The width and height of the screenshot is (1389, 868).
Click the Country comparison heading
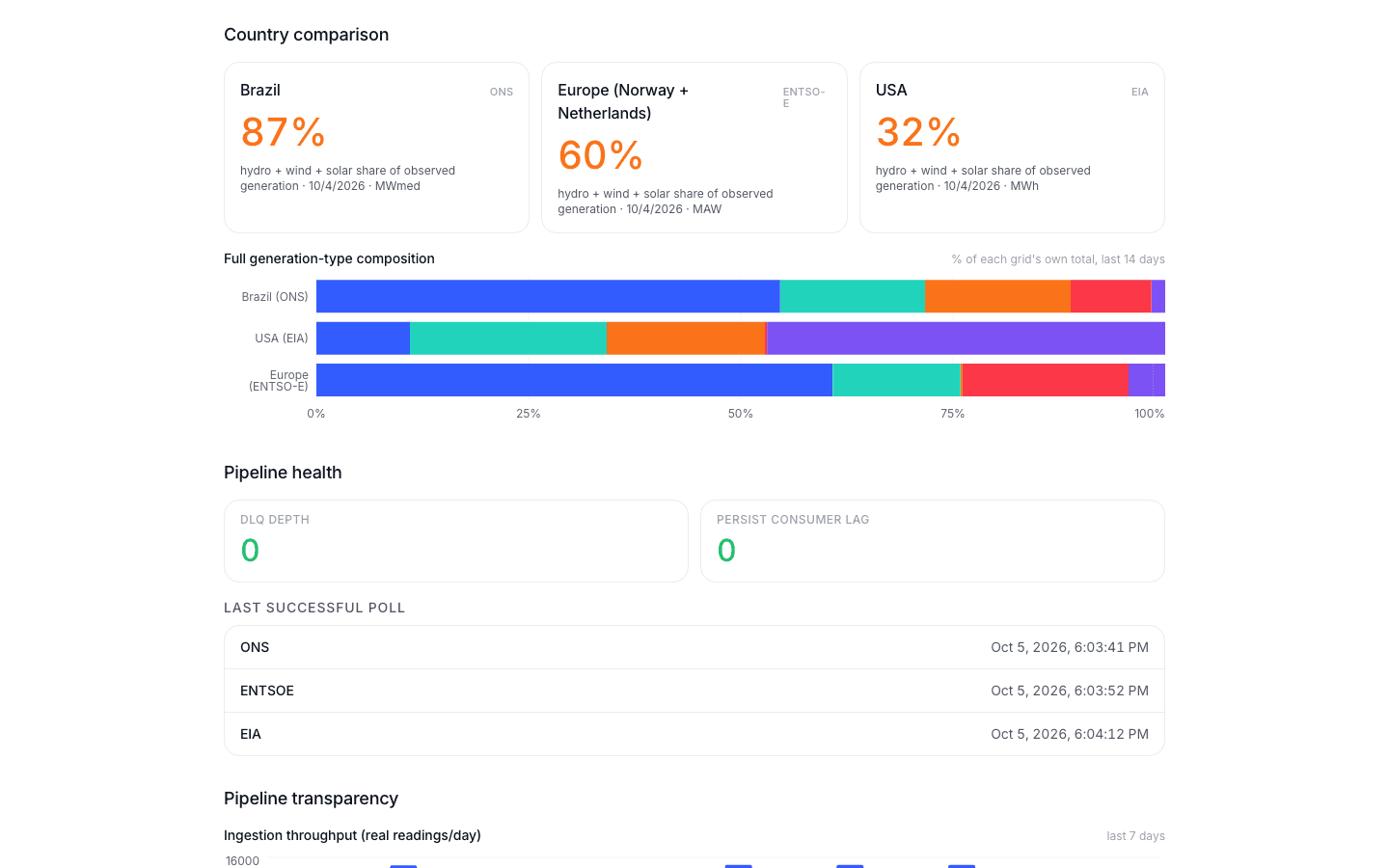tap(307, 35)
